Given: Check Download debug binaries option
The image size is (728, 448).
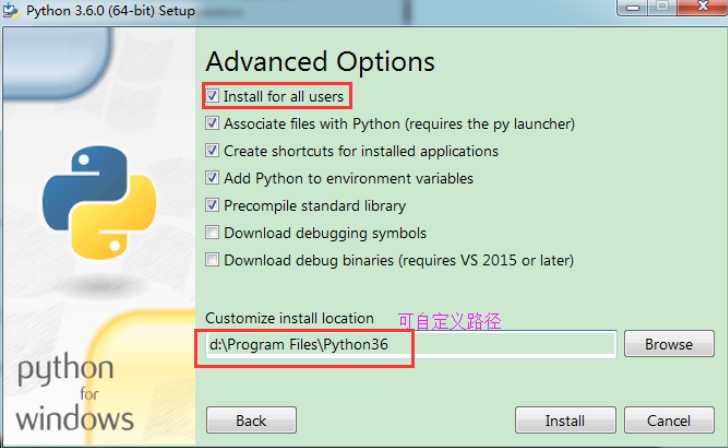Looking at the screenshot, I should 212,260.
